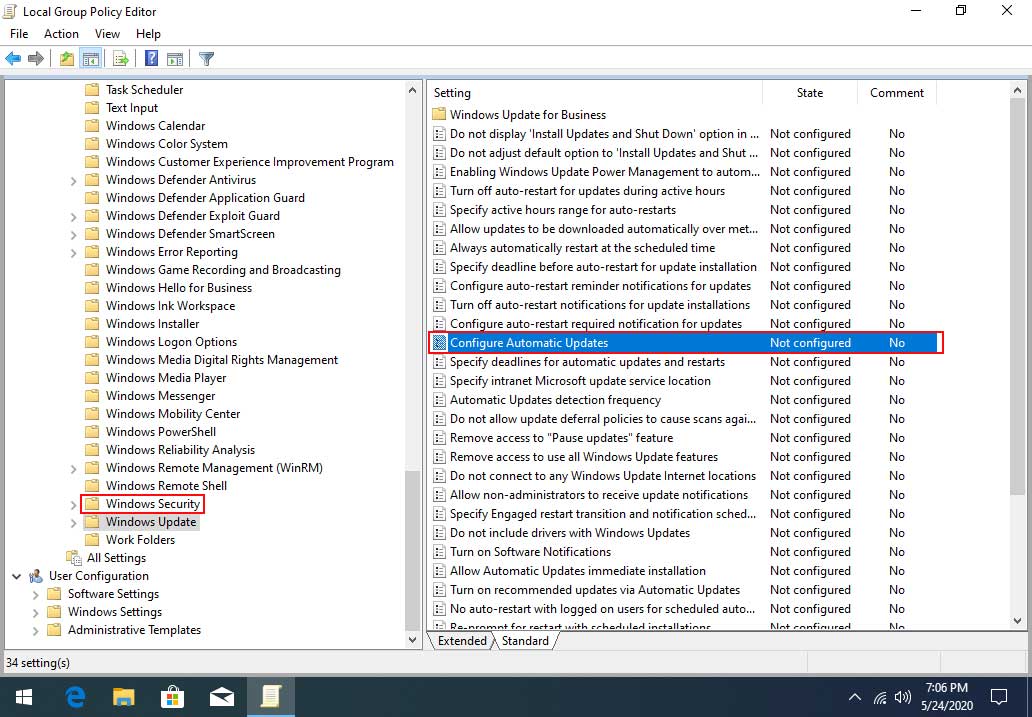Open the Help menu

(x=148, y=34)
